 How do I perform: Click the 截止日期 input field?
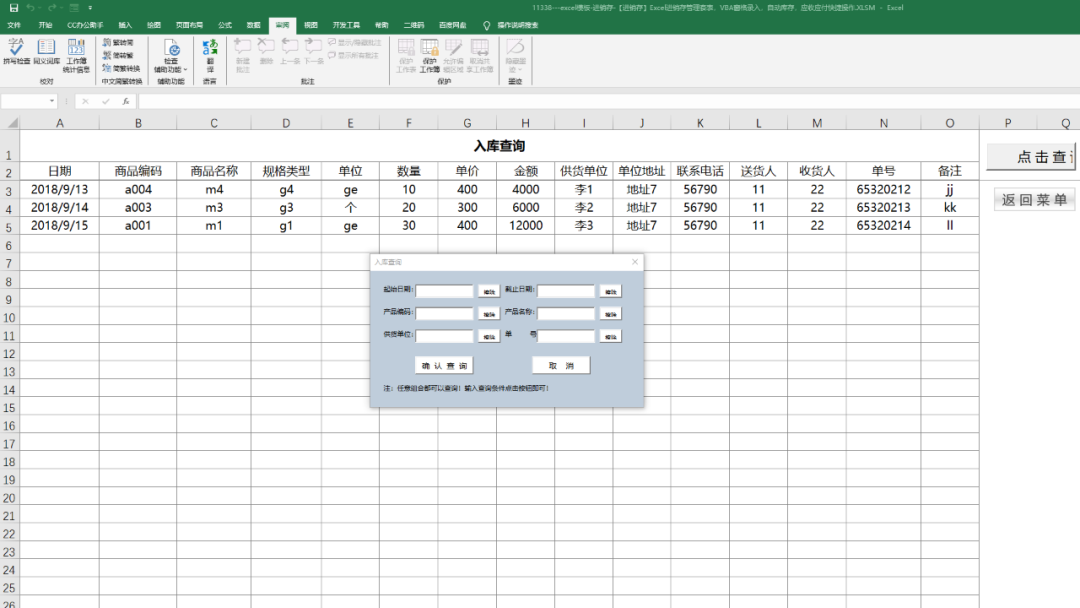point(565,291)
